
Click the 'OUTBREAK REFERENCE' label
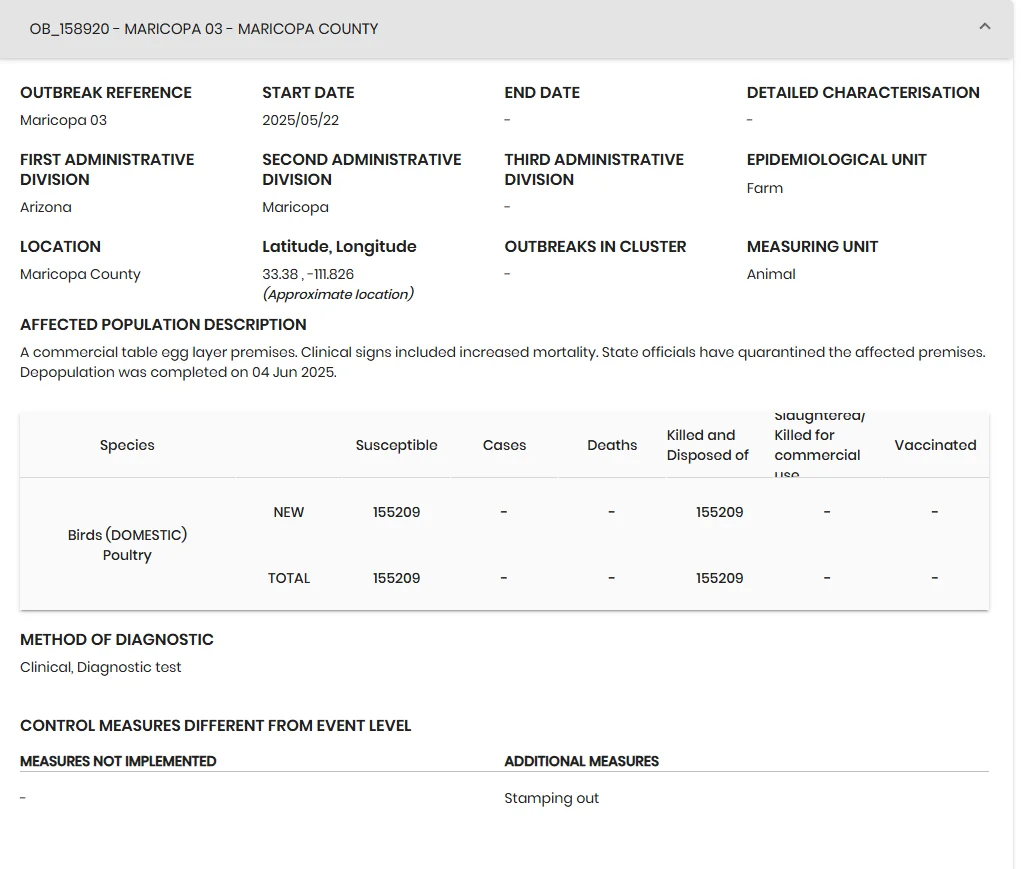[105, 93]
